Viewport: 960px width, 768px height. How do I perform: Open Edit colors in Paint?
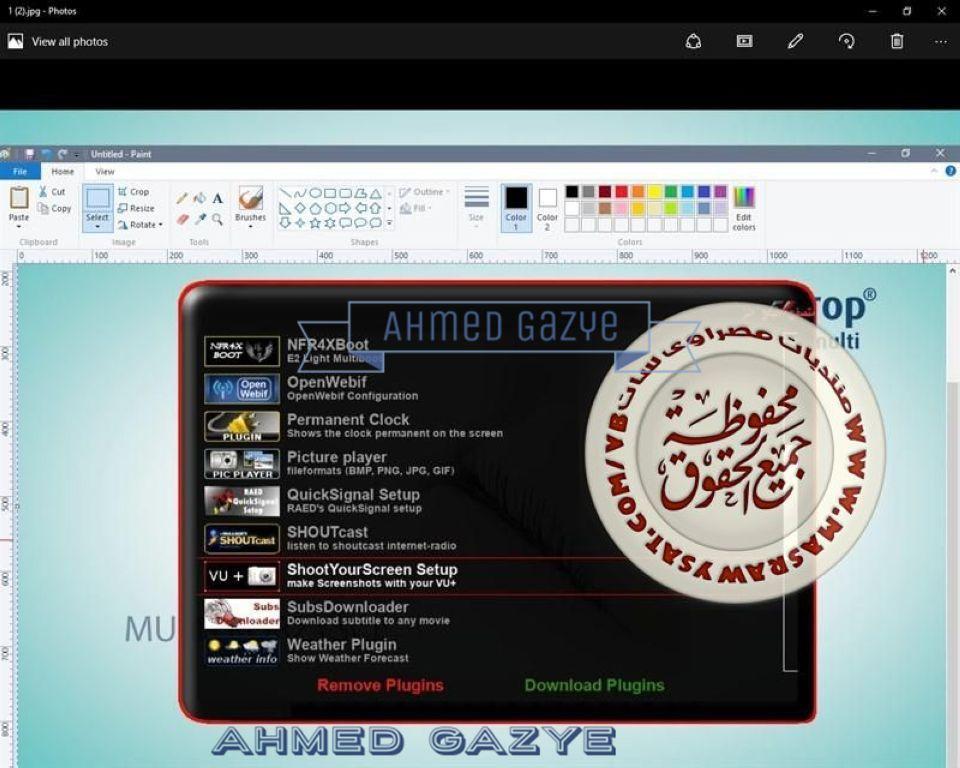click(744, 208)
